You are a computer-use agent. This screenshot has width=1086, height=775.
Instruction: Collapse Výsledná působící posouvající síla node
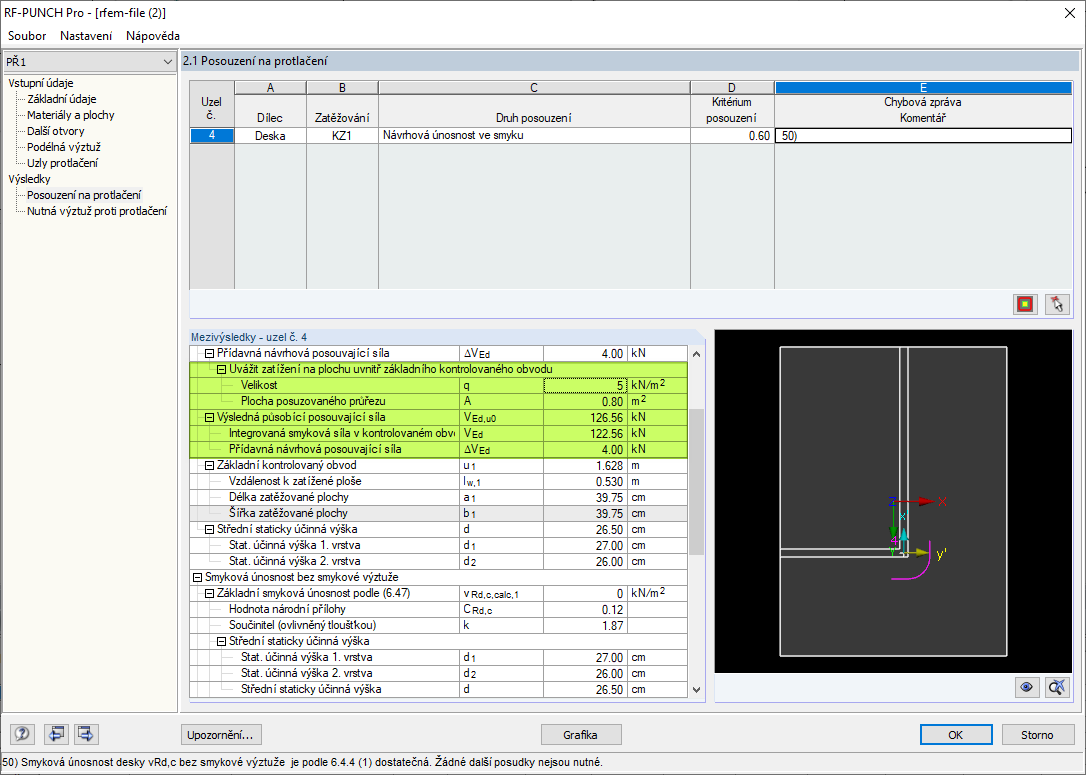click(209, 418)
